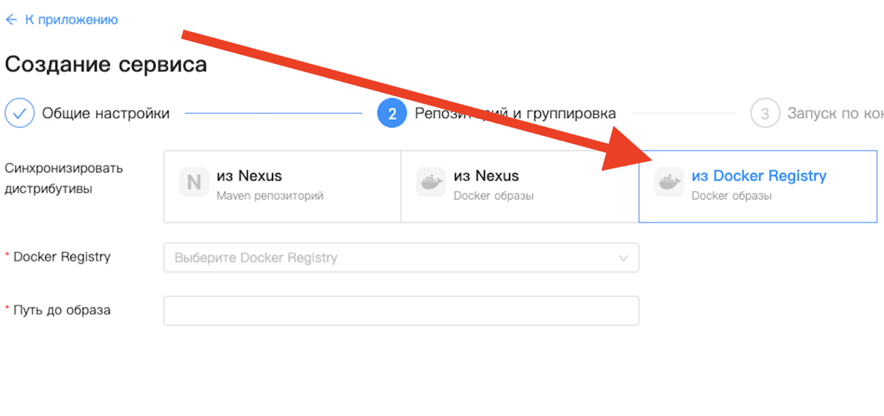The image size is (884, 416).
Task: Open the 'Общие настройки' step
Action: 105,113
